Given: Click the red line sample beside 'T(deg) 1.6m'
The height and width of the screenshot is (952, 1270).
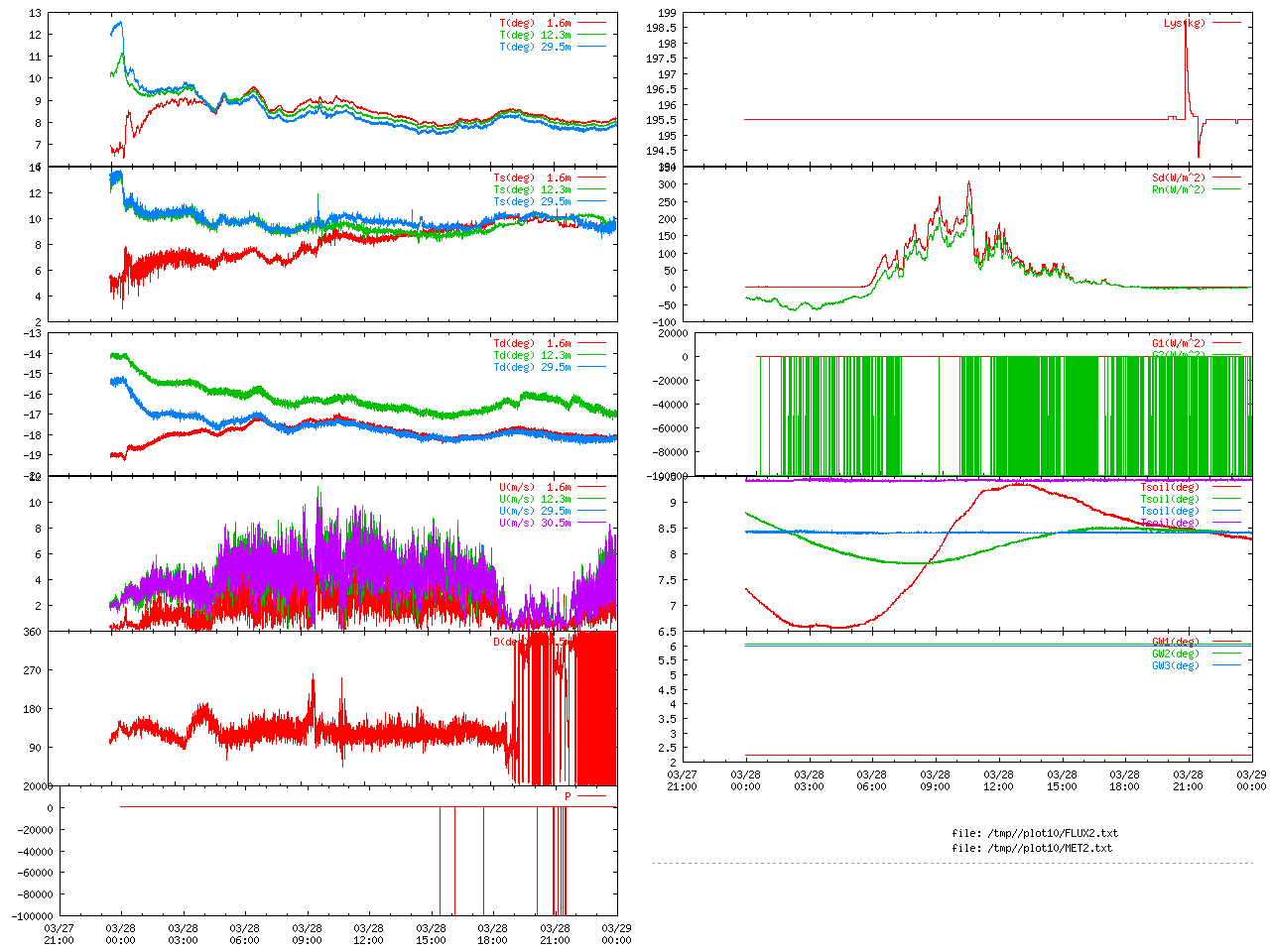Looking at the screenshot, I should click(592, 23).
